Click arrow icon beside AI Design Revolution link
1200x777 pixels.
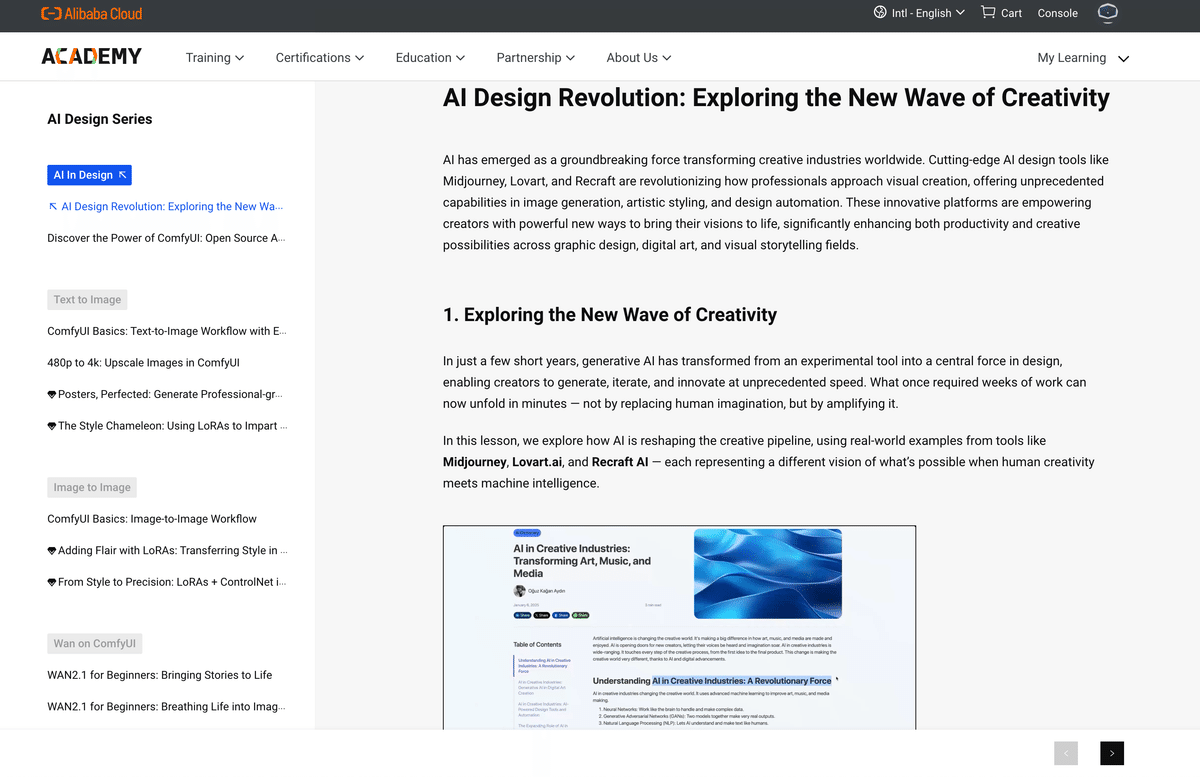[53, 207]
